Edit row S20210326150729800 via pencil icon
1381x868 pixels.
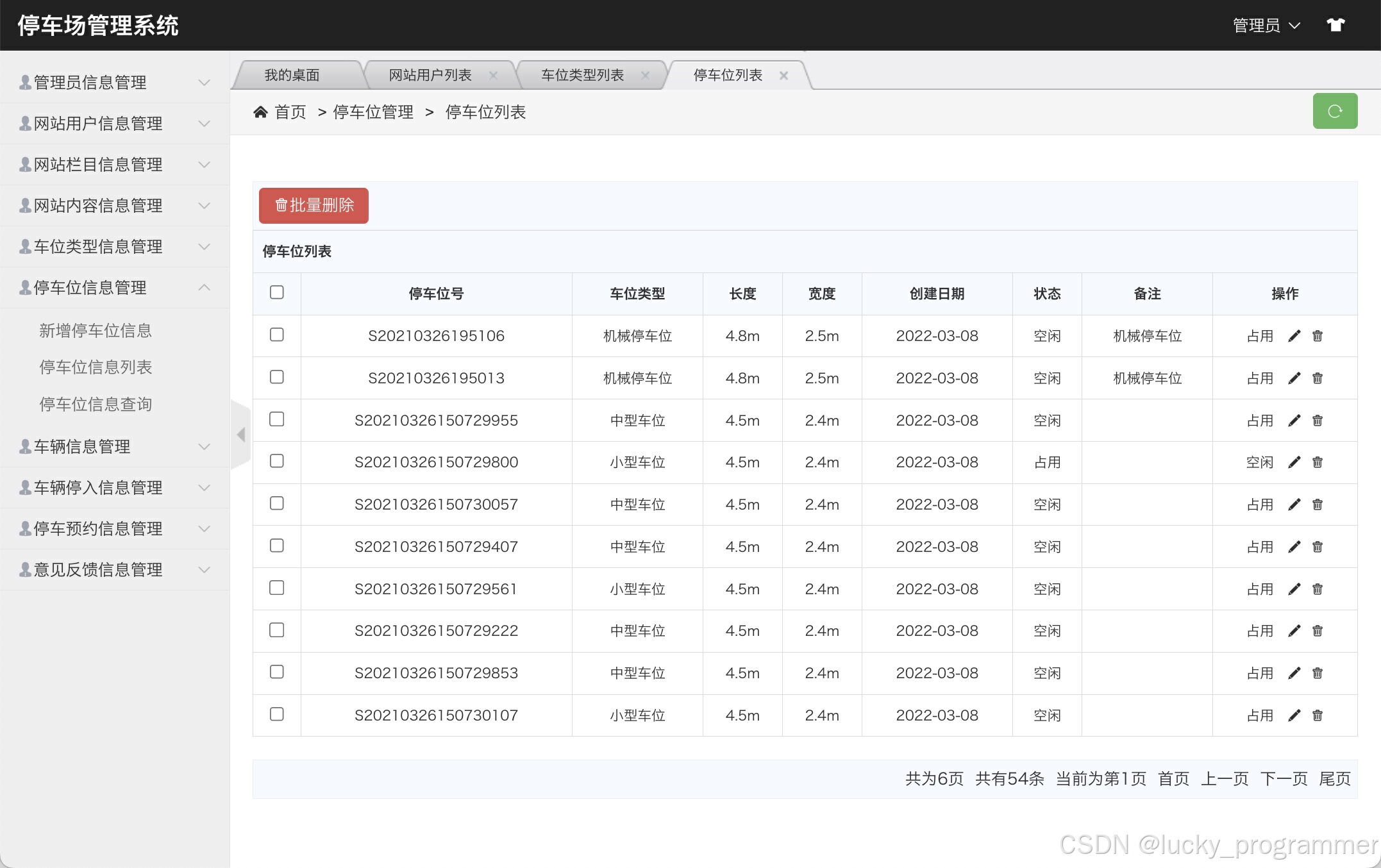click(x=1294, y=462)
